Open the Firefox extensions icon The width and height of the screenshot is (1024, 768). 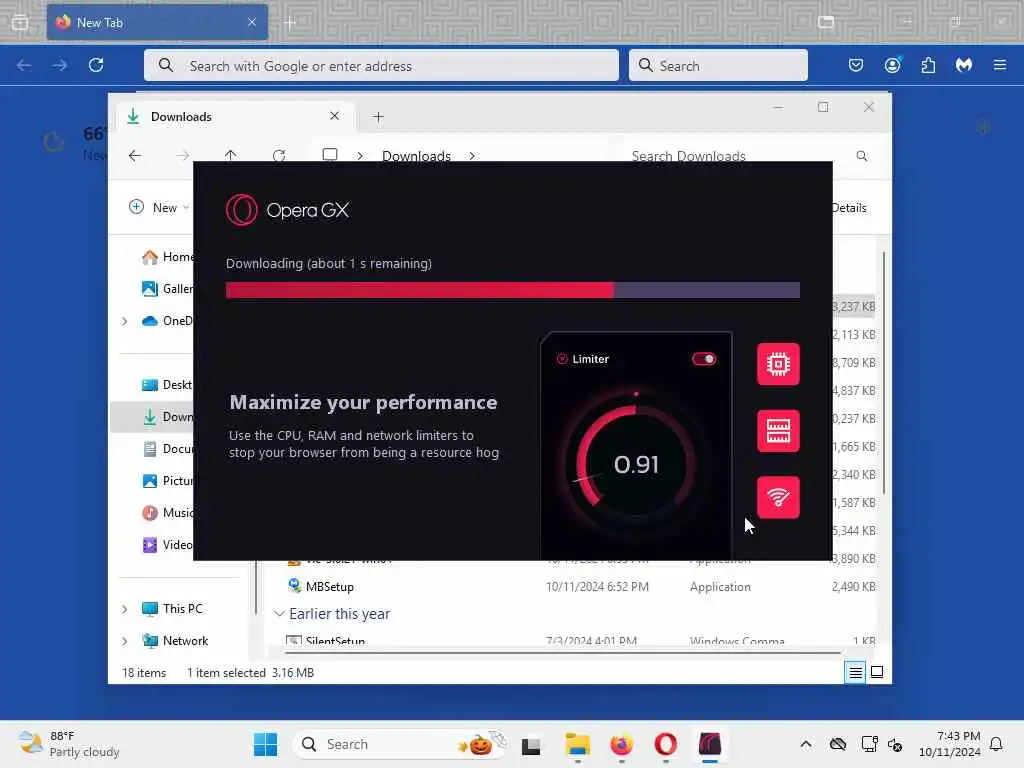coord(928,65)
